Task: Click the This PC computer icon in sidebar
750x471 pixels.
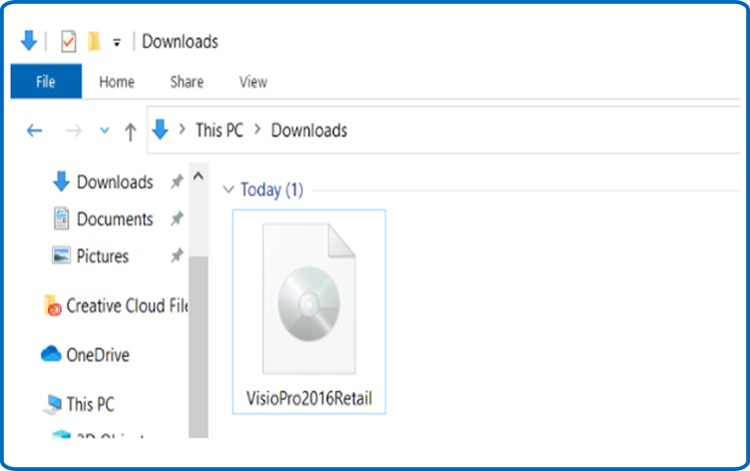Action: (x=52, y=405)
